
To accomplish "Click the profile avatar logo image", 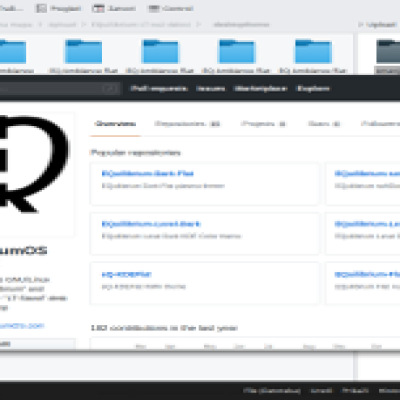I will tap(37, 174).
